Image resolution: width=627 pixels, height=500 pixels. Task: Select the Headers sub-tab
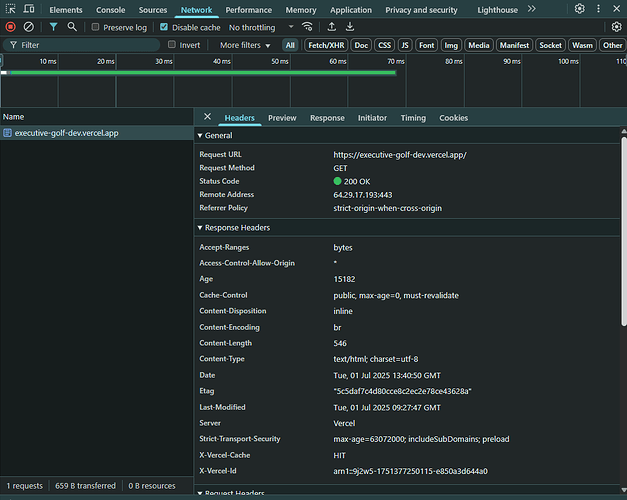point(240,118)
